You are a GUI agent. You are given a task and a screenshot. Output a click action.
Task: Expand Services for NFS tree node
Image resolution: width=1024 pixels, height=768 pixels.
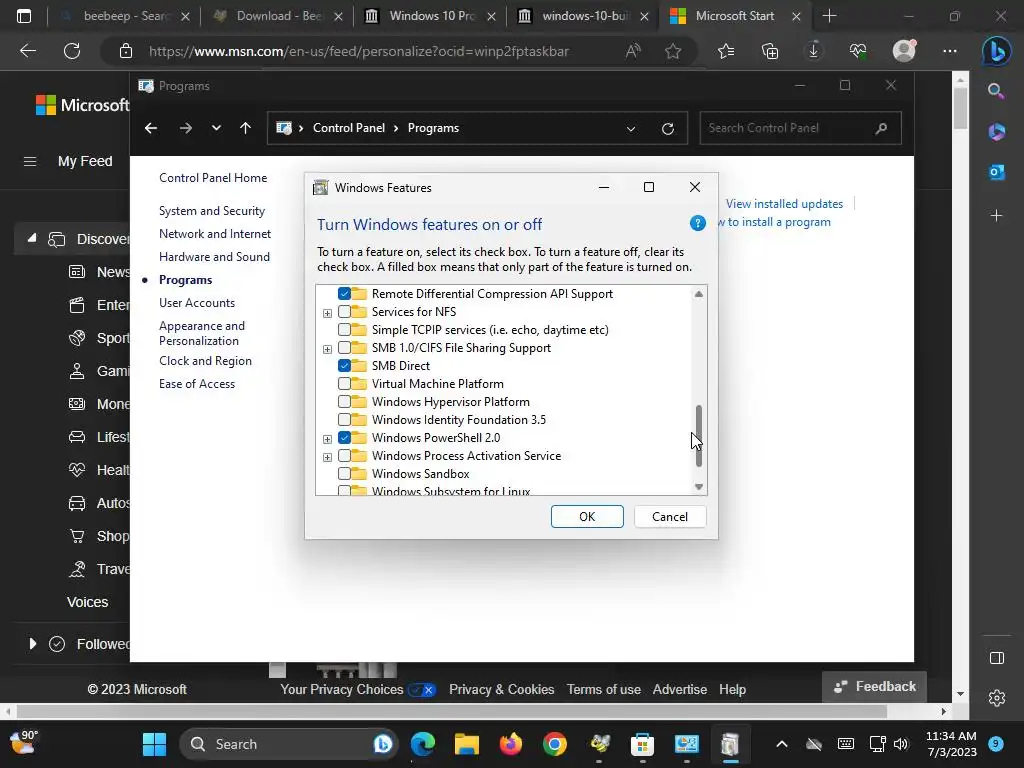tap(327, 313)
